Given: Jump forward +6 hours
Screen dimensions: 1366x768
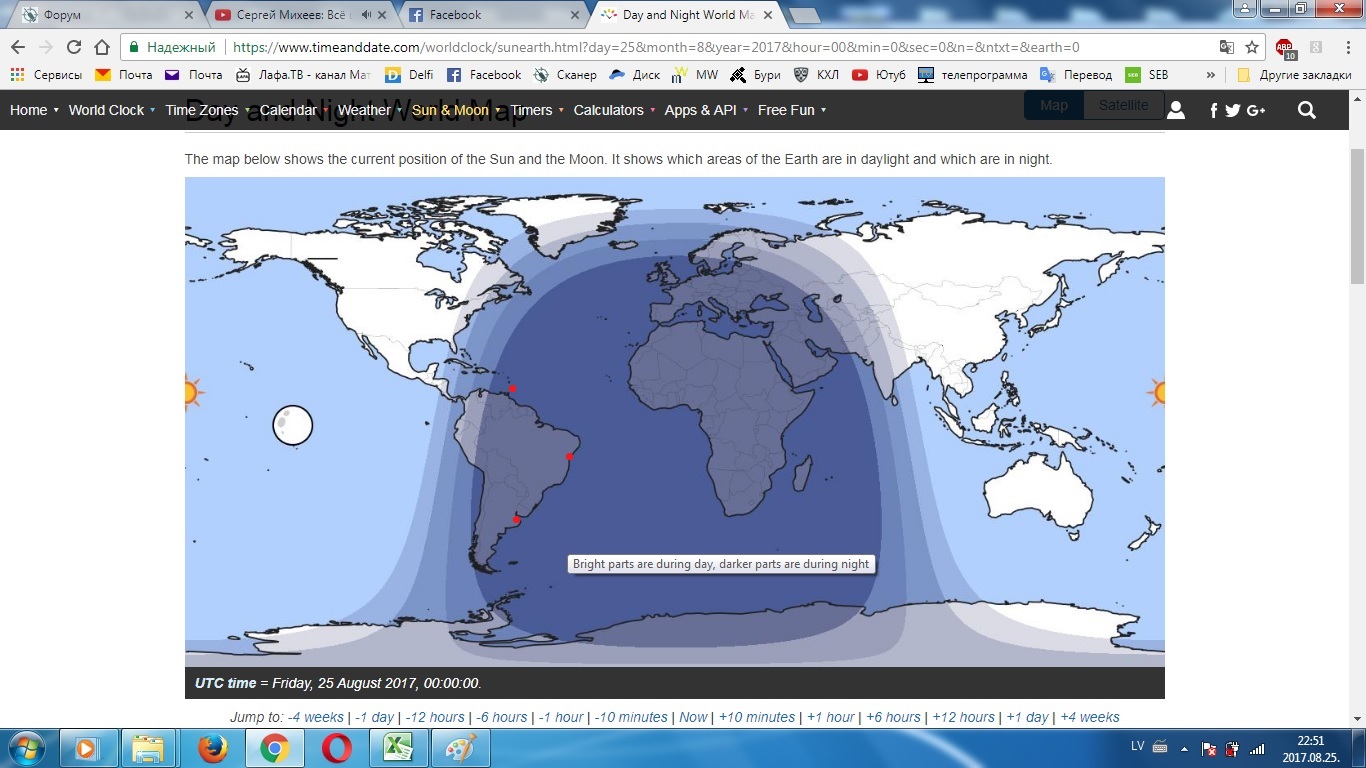Looking at the screenshot, I should [893, 717].
